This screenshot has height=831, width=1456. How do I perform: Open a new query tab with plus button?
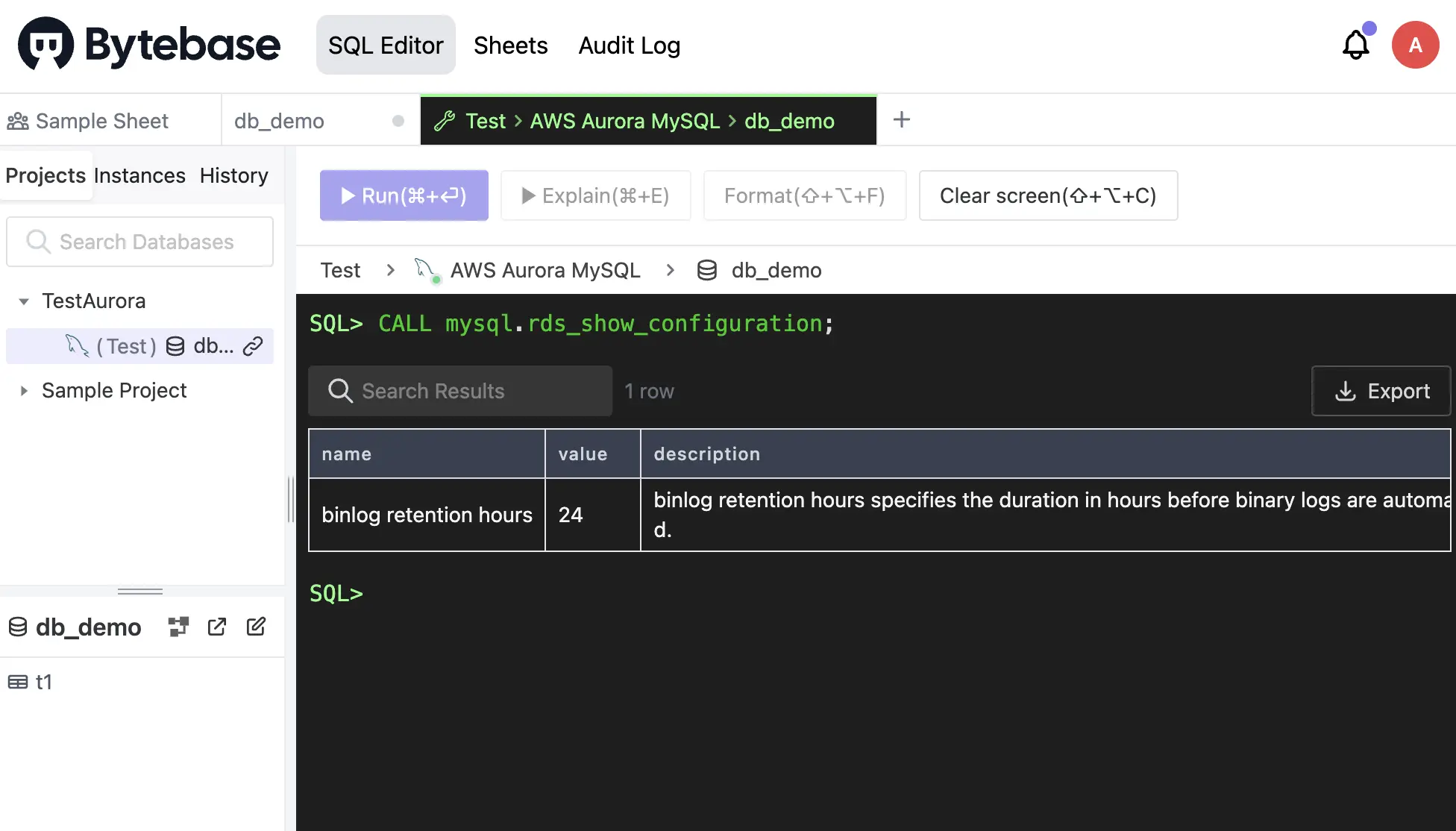pyautogui.click(x=901, y=119)
